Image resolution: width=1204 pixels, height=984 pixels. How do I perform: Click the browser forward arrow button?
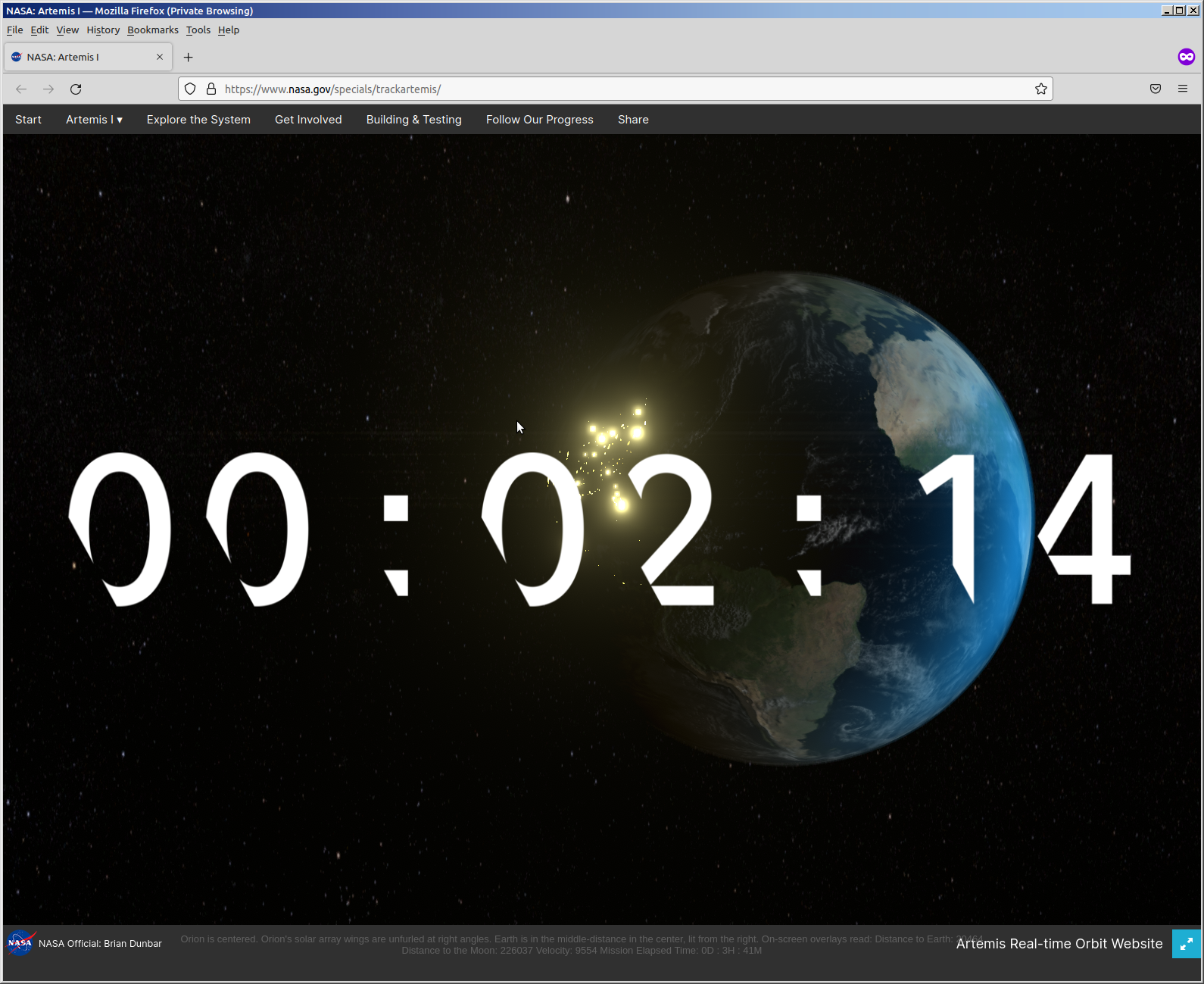click(x=48, y=89)
